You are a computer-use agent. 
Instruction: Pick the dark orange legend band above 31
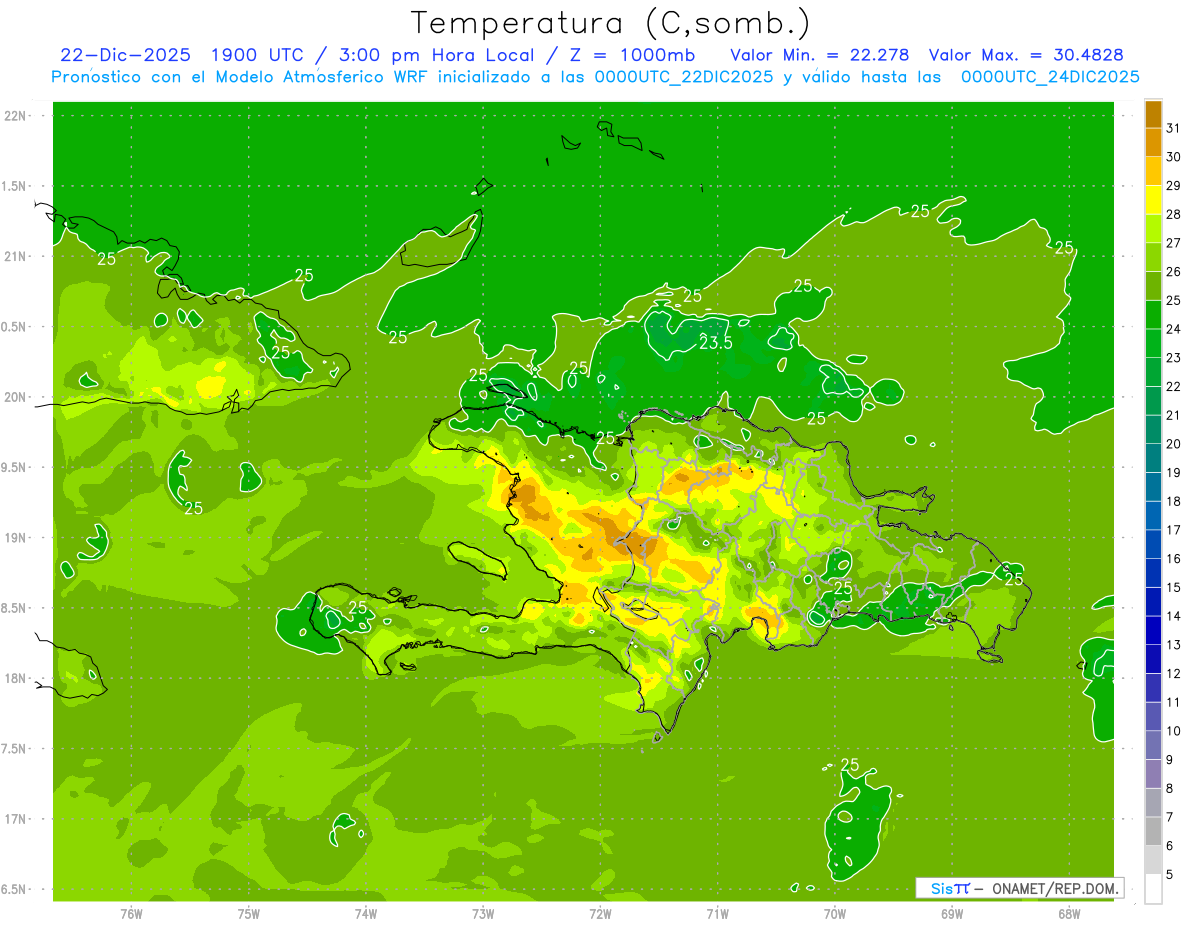pos(1153,114)
